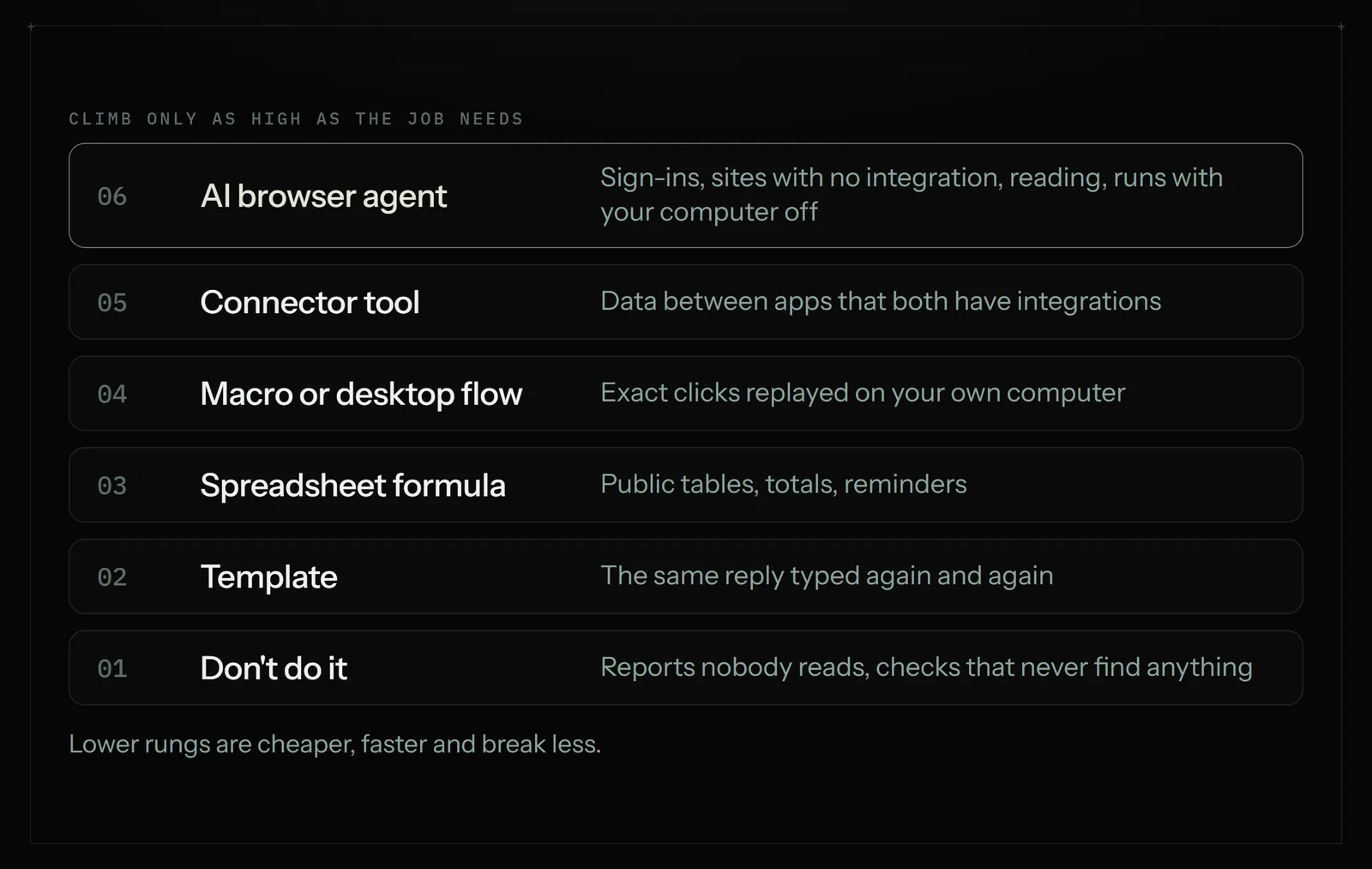The height and width of the screenshot is (869, 1372).
Task: Click the number '01' label
Action: pos(112,668)
